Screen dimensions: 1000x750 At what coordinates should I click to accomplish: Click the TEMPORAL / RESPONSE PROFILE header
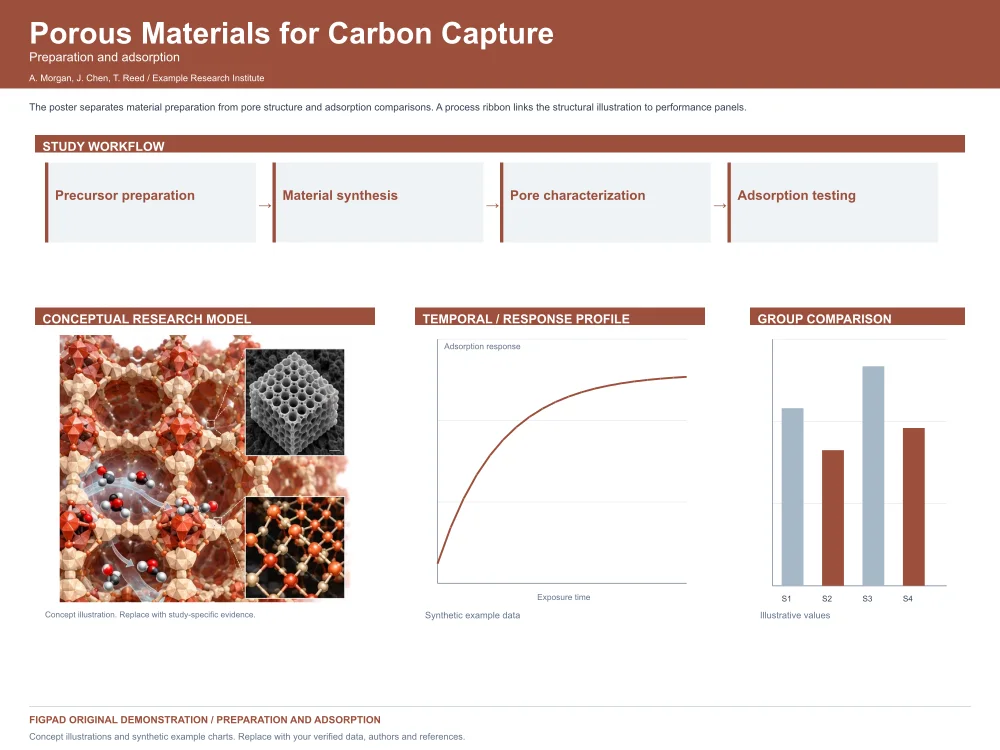click(x=559, y=317)
